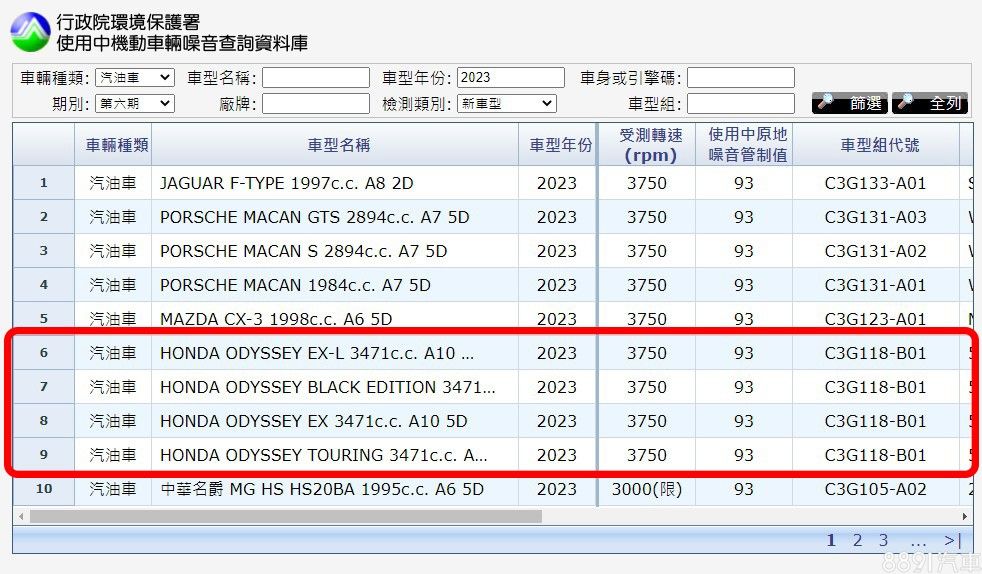Image resolution: width=982 pixels, height=574 pixels.
Task: Focus the 車型組 text box
Action: pos(740,103)
